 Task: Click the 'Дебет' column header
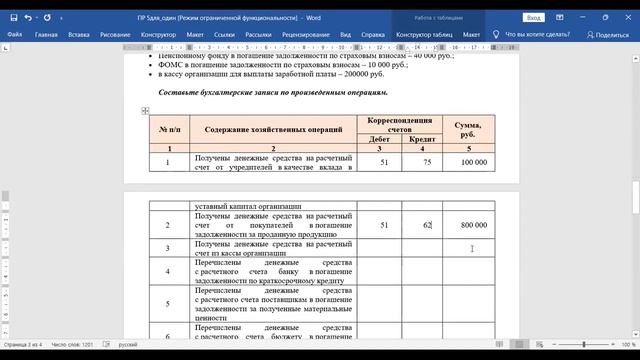[379, 139]
